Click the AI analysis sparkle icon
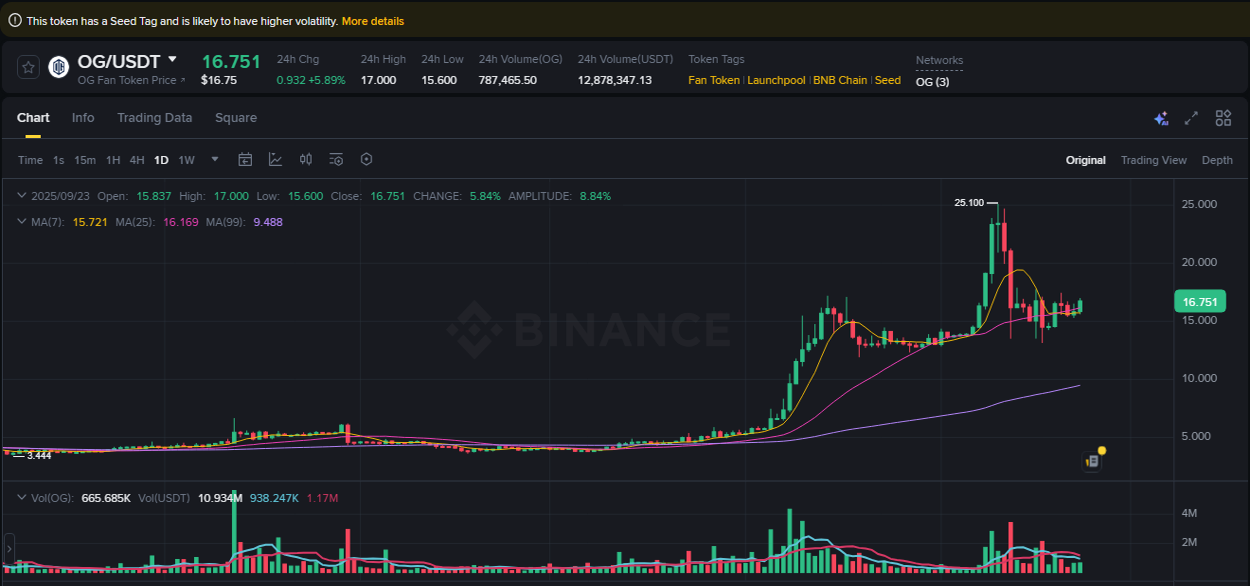Image resolution: width=1250 pixels, height=586 pixels. pos(1161,118)
